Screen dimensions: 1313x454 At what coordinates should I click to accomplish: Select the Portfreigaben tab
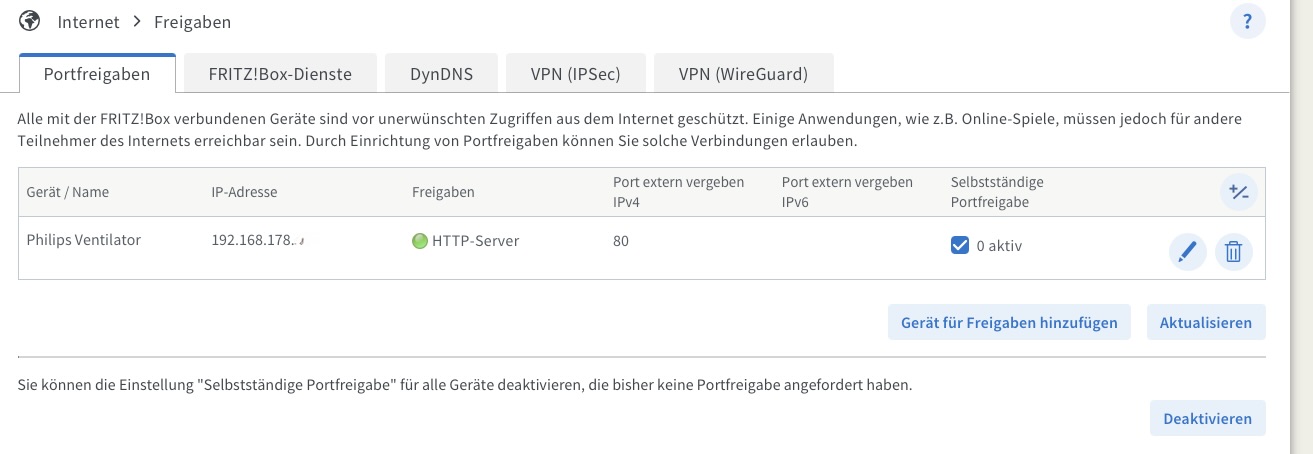coord(97,74)
